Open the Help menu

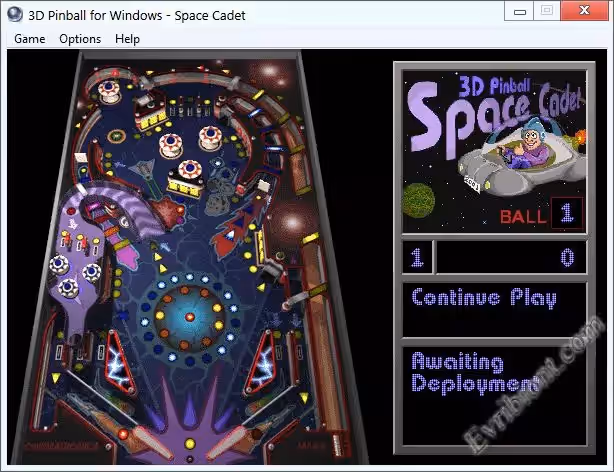click(127, 39)
